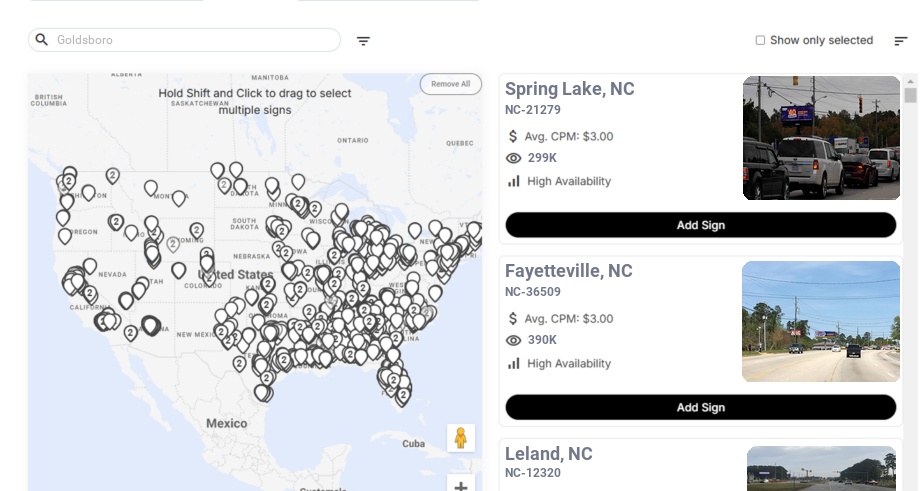Screen dimensions: 920x491
Task: Click Remove All button on map
Action: point(450,84)
